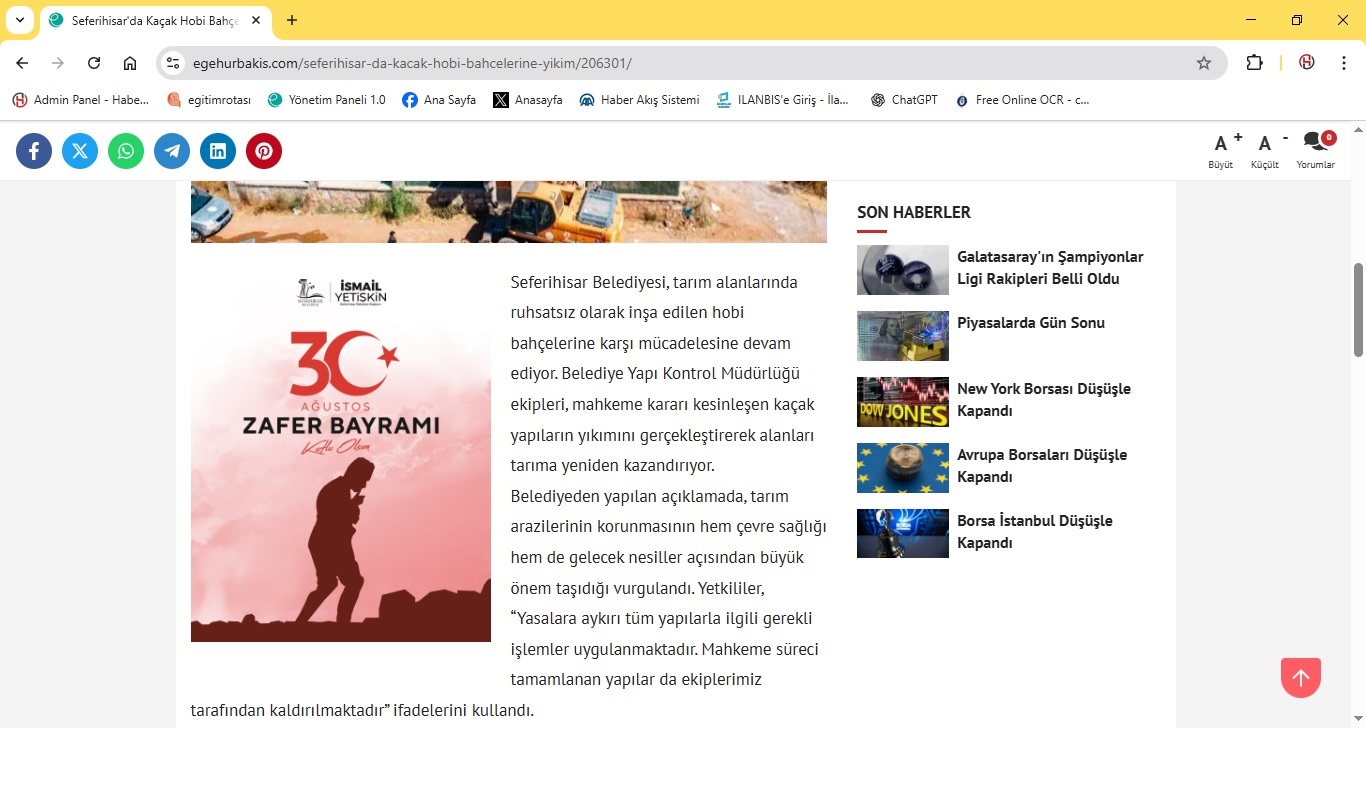The height and width of the screenshot is (810, 1366).
Task: Open Haber Akış Sistemi bookmark
Action: [639, 100]
